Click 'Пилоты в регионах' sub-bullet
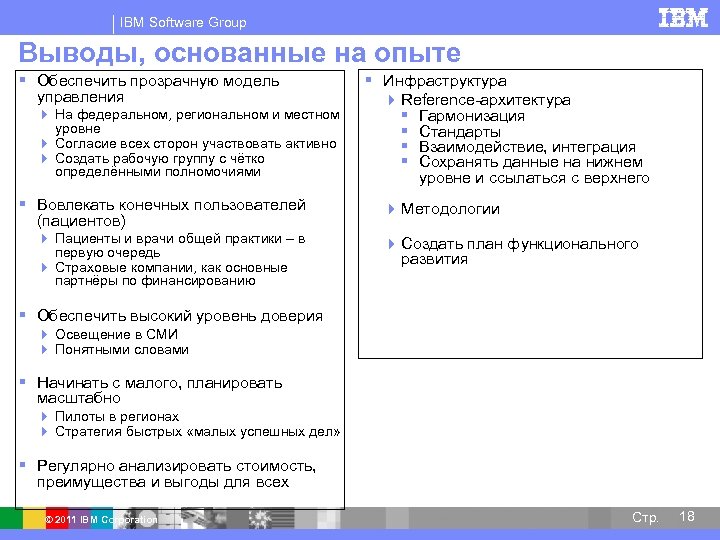 [x=117, y=416]
